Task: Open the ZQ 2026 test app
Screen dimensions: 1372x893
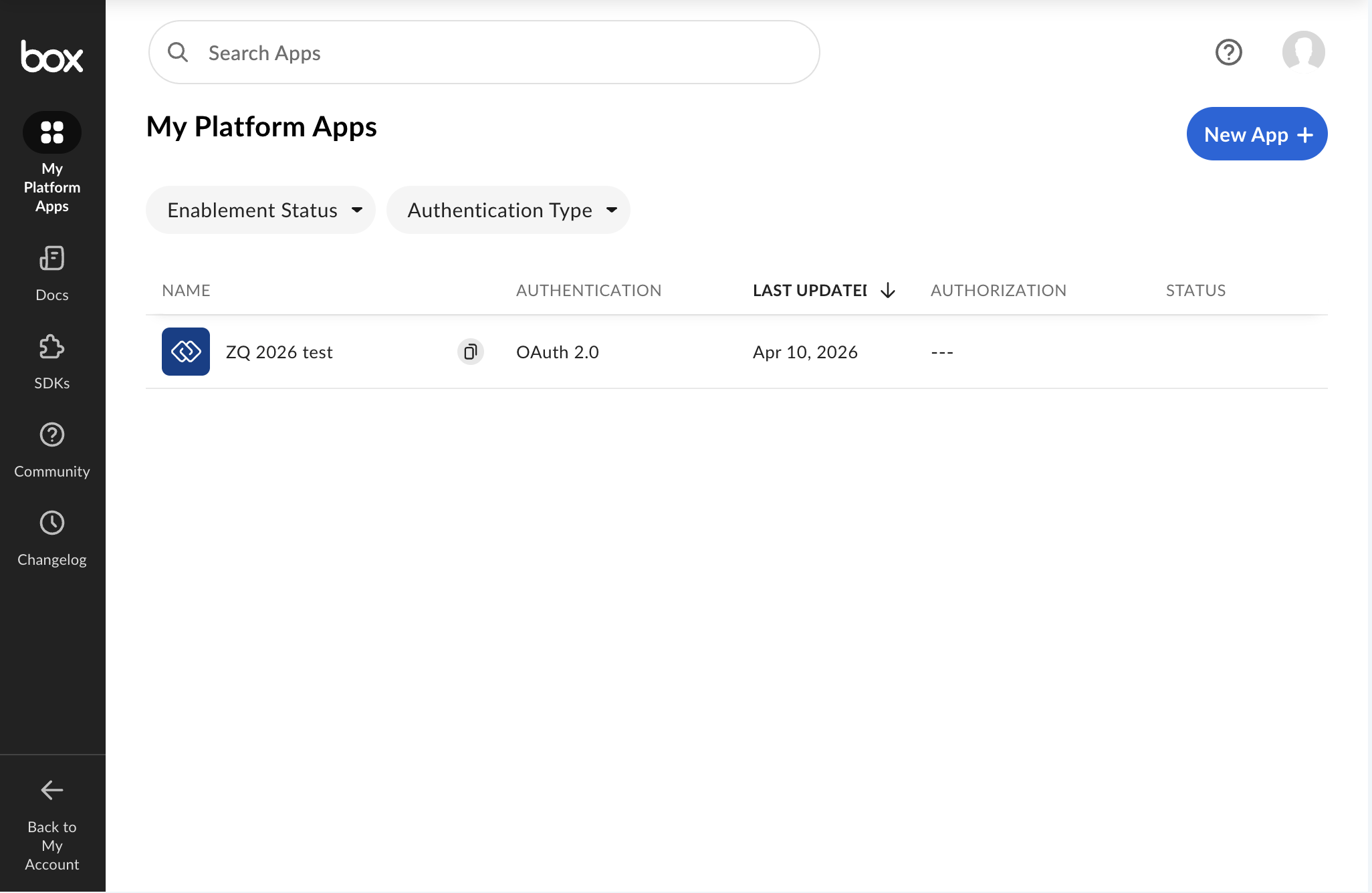Action: (x=279, y=352)
